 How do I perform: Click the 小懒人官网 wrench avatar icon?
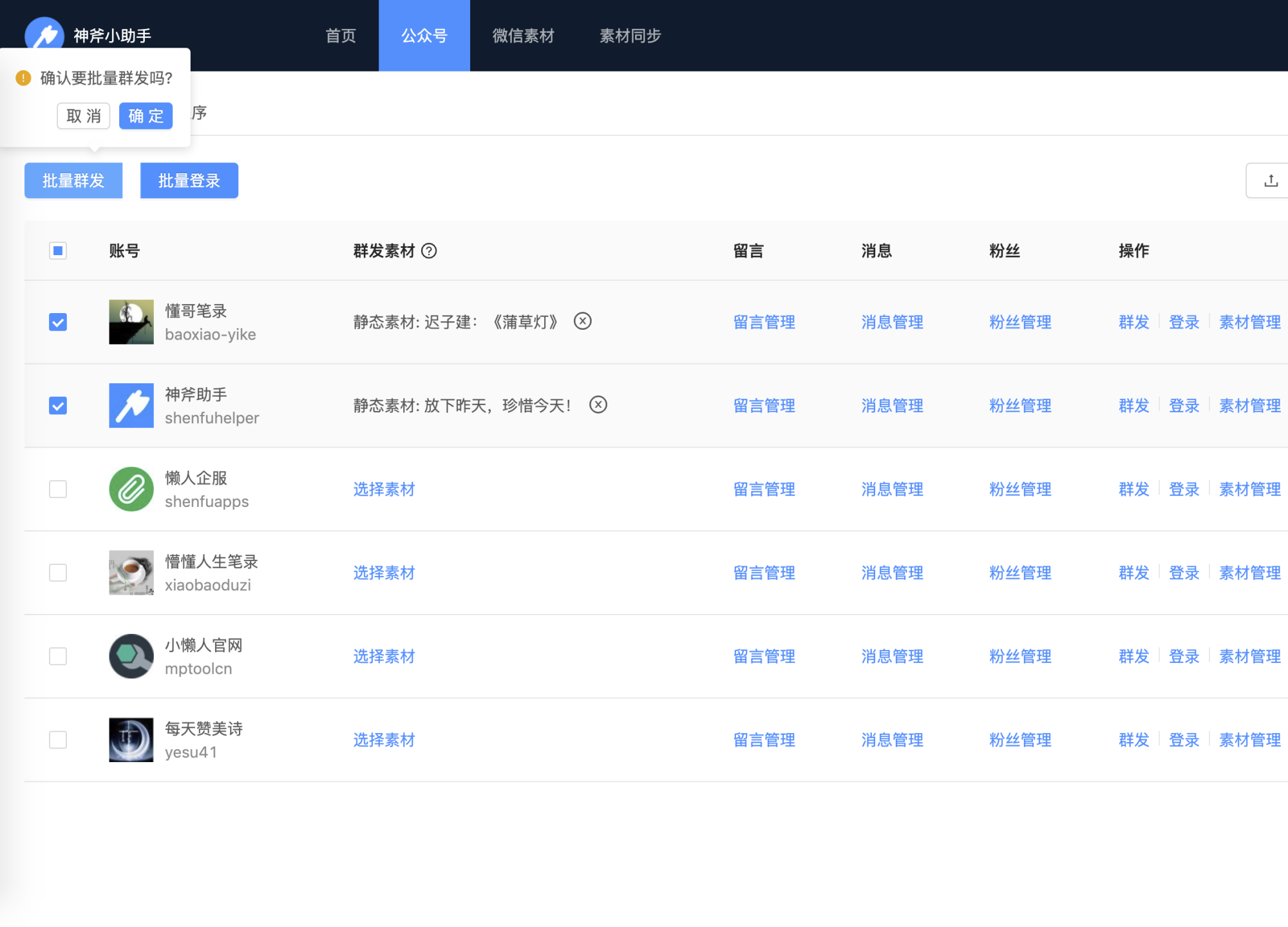click(131, 656)
